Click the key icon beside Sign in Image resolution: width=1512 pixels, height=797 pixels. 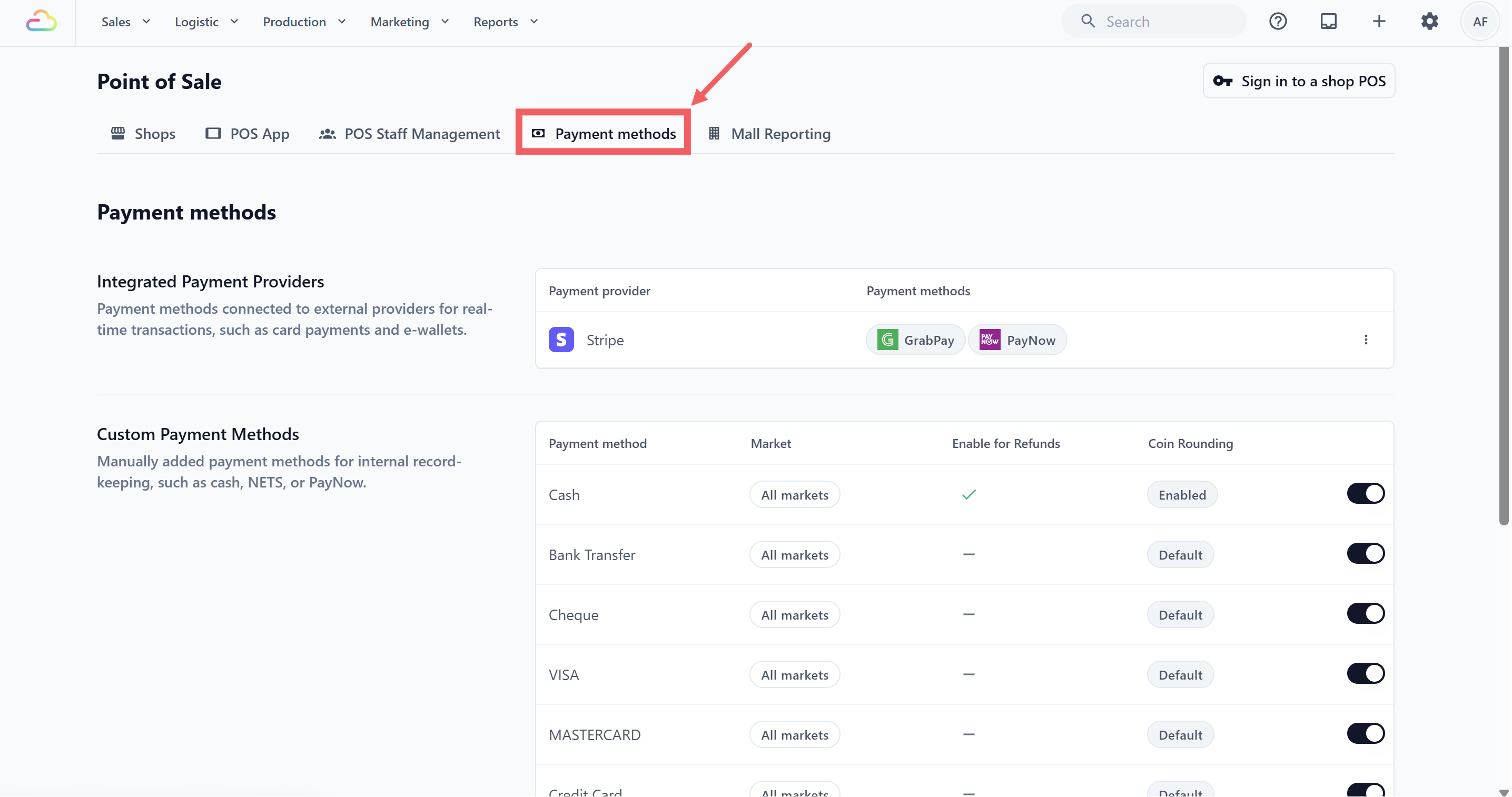pos(1223,81)
